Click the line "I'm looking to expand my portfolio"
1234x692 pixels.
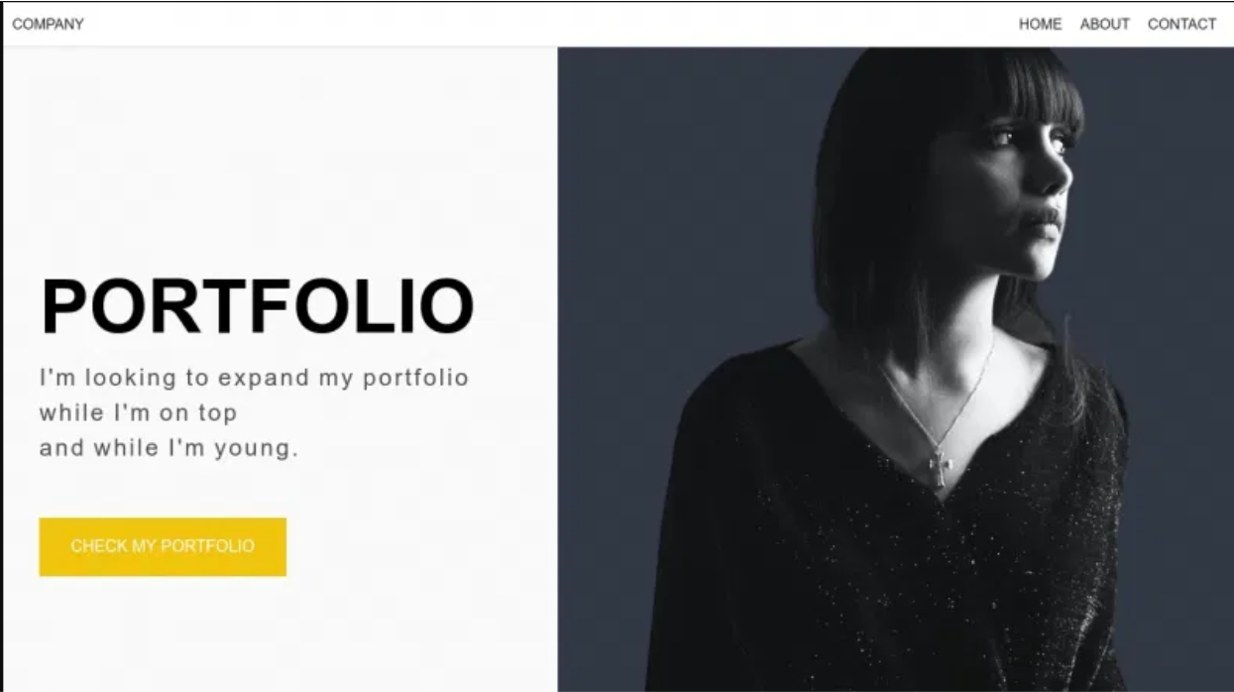tap(254, 379)
